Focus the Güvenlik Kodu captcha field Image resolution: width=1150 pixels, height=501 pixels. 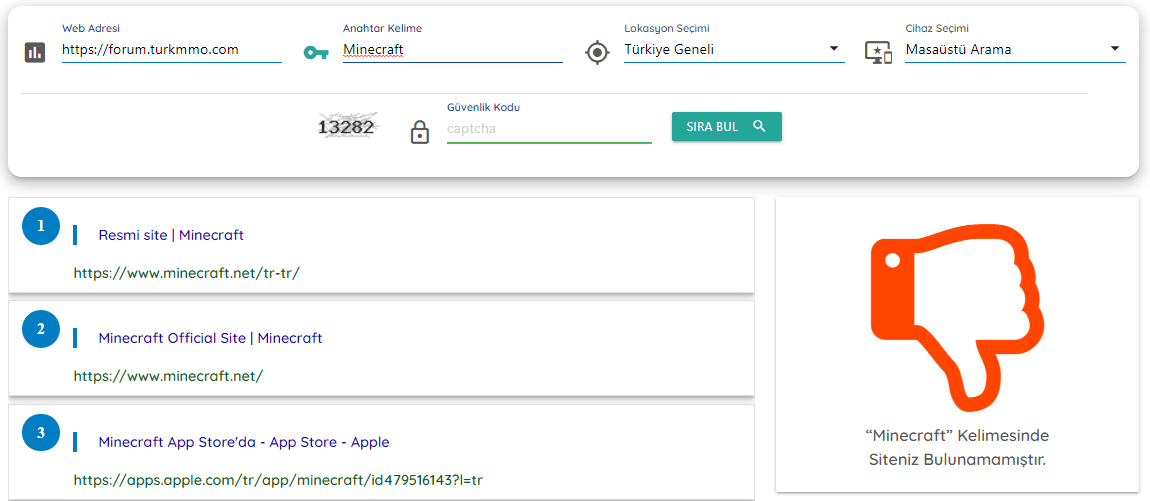[549, 129]
